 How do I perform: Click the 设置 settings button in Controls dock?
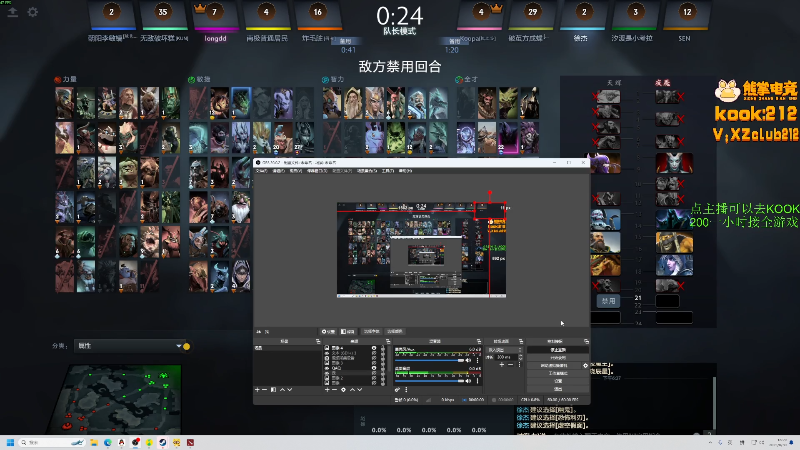[558, 381]
